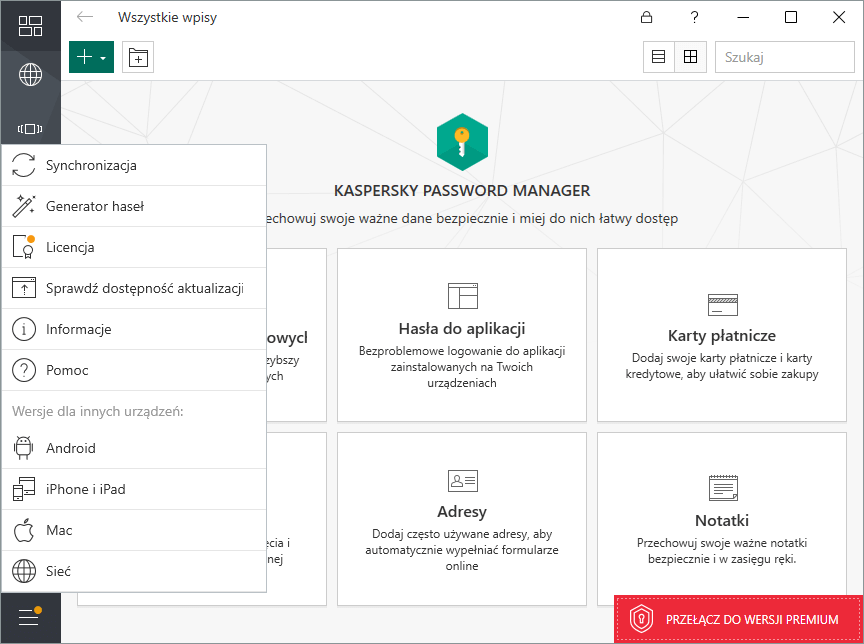Click the contact card icon on Adresy
Image resolution: width=864 pixels, height=644 pixels.
coord(462,481)
